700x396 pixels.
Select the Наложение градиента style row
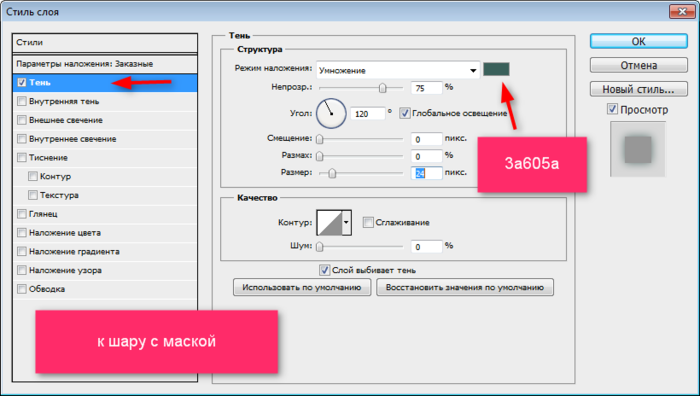click(105, 251)
